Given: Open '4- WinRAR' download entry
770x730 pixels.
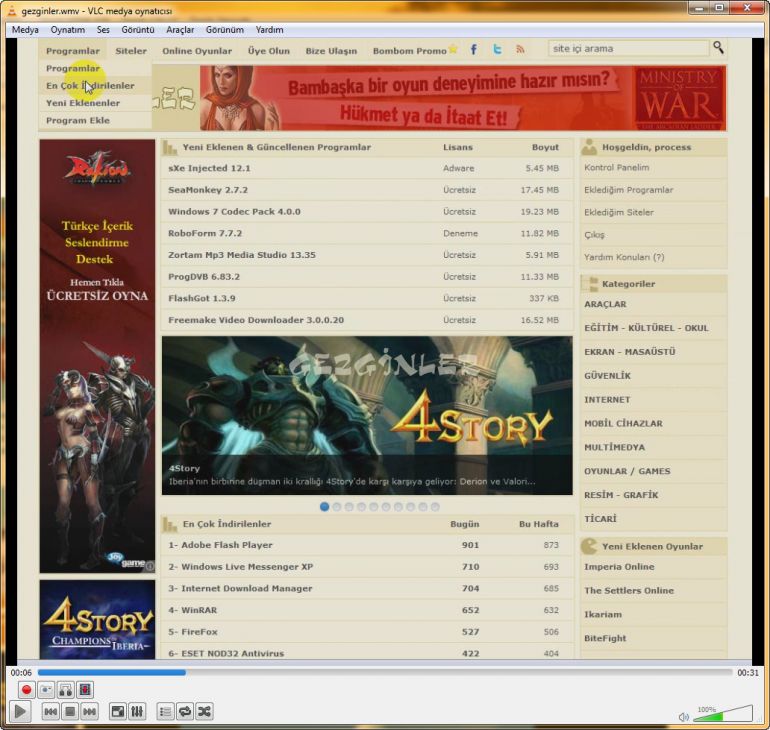Looking at the screenshot, I should [x=192, y=610].
